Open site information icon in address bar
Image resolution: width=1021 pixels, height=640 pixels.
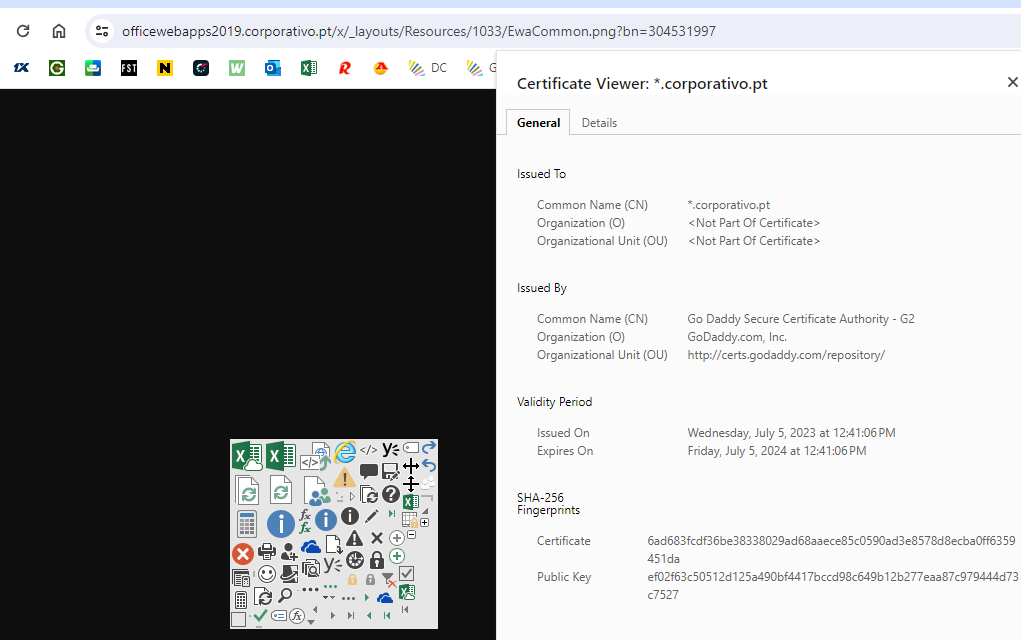tap(102, 31)
